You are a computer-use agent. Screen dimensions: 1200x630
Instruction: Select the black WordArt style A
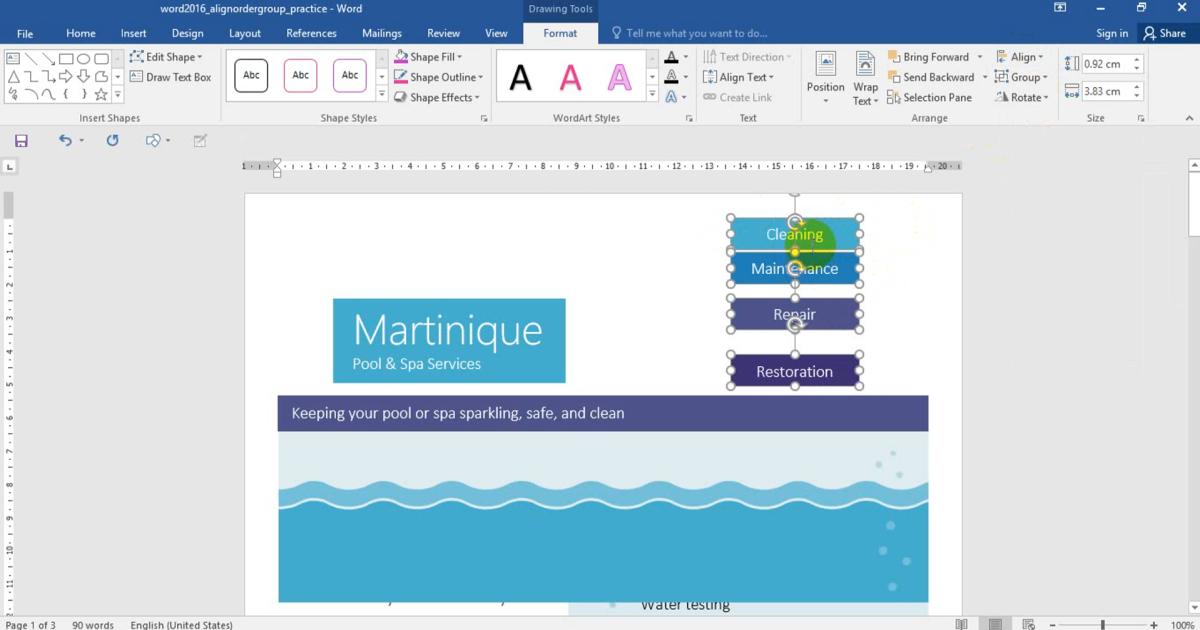point(521,77)
